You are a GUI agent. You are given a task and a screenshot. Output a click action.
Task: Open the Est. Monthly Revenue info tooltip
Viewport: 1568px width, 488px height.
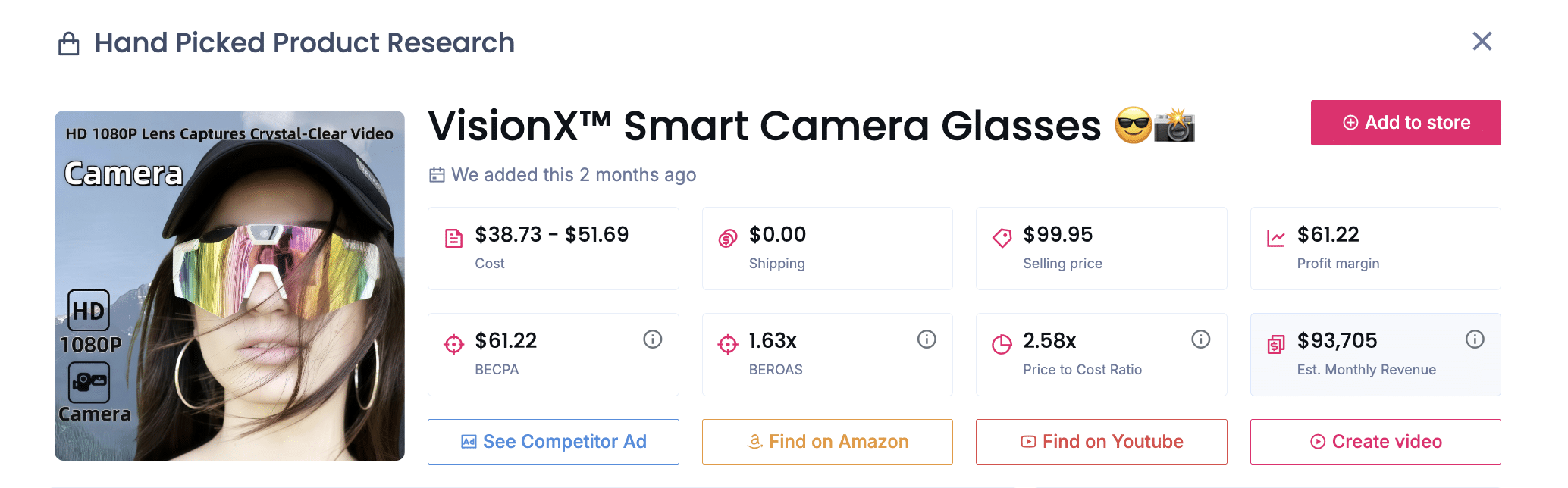tap(1475, 340)
